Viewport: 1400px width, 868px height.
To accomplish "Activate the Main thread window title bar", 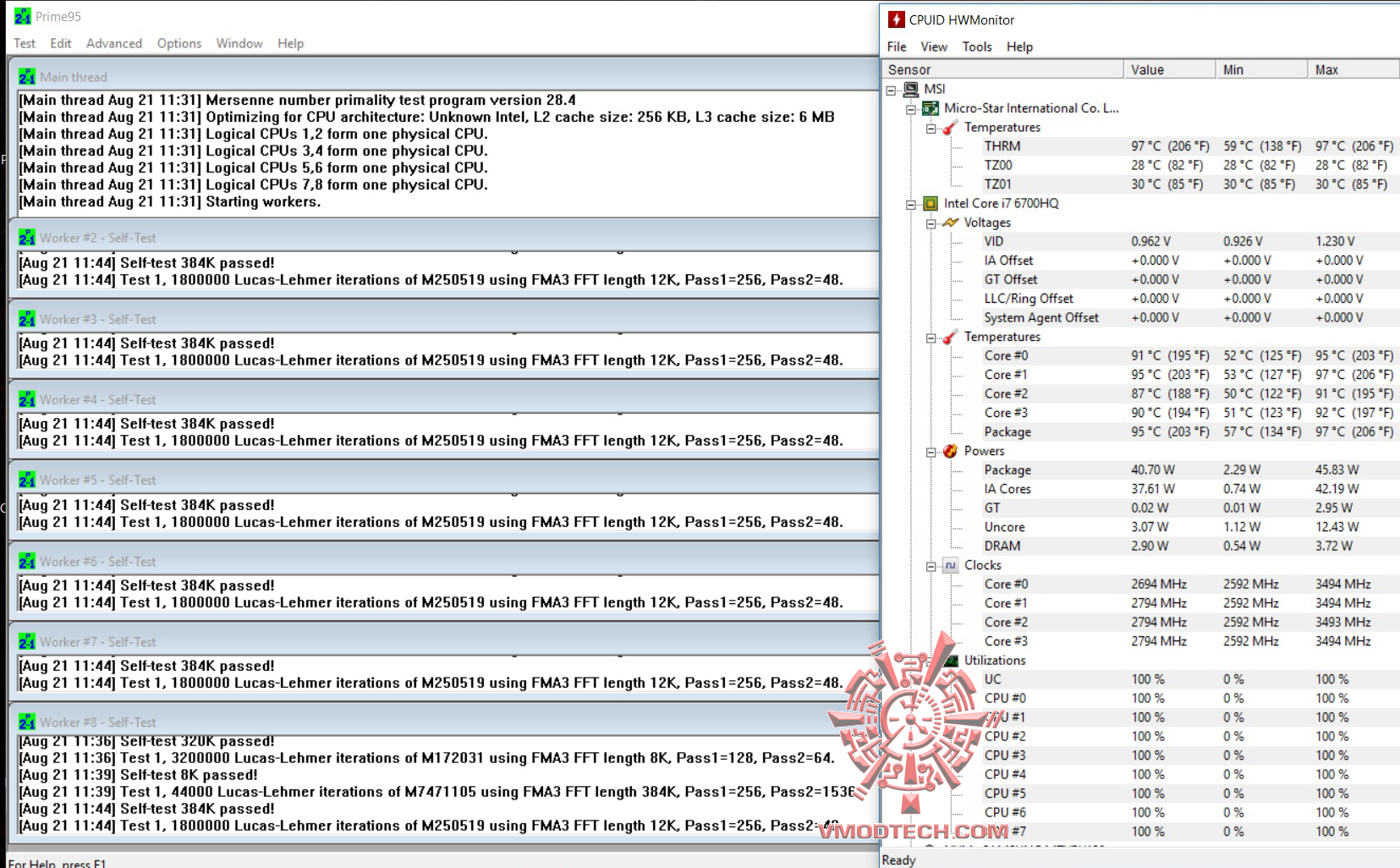I will (x=444, y=77).
